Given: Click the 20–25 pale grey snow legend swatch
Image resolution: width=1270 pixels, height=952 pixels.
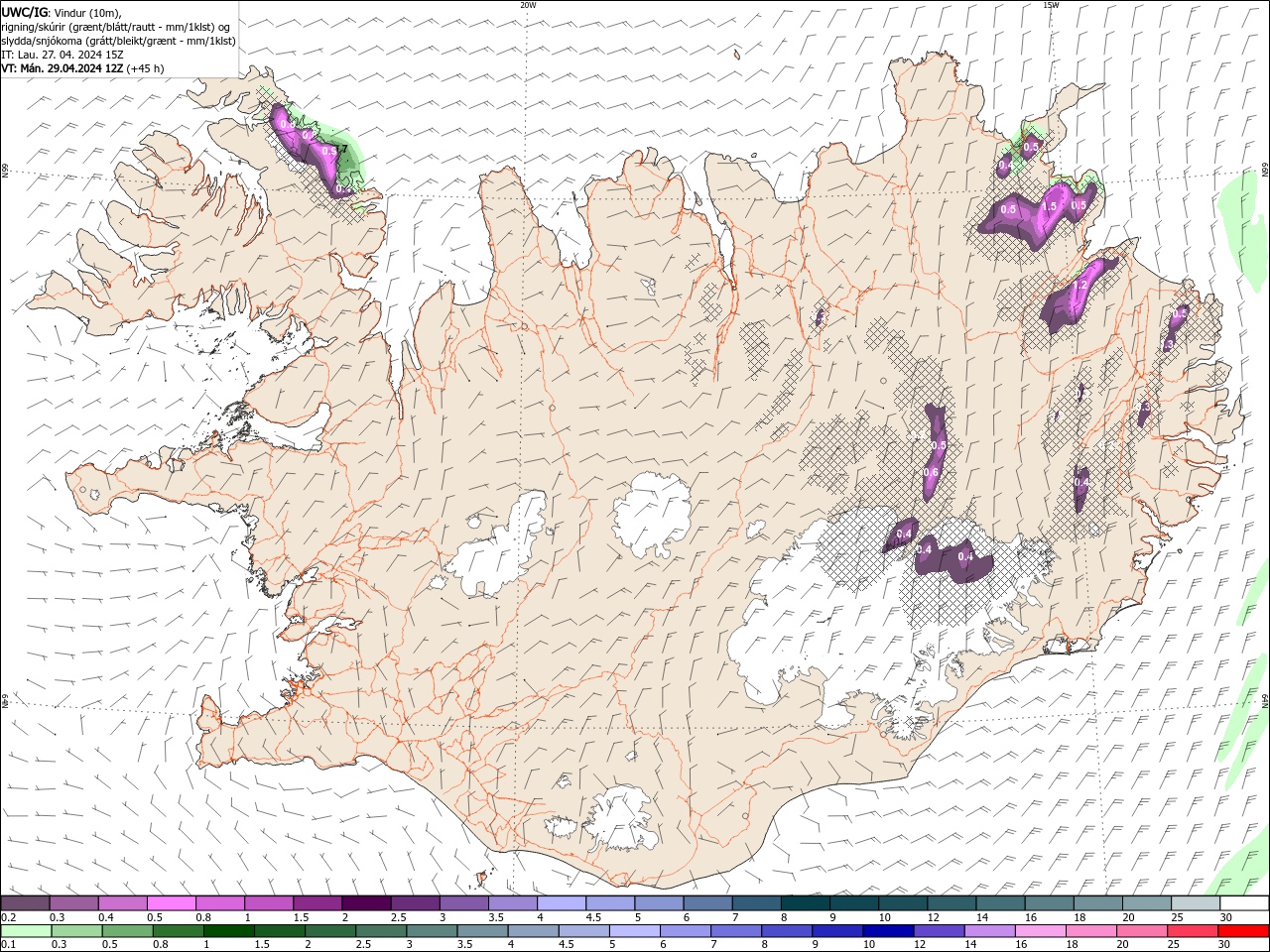Looking at the screenshot, I should click(1146, 903).
